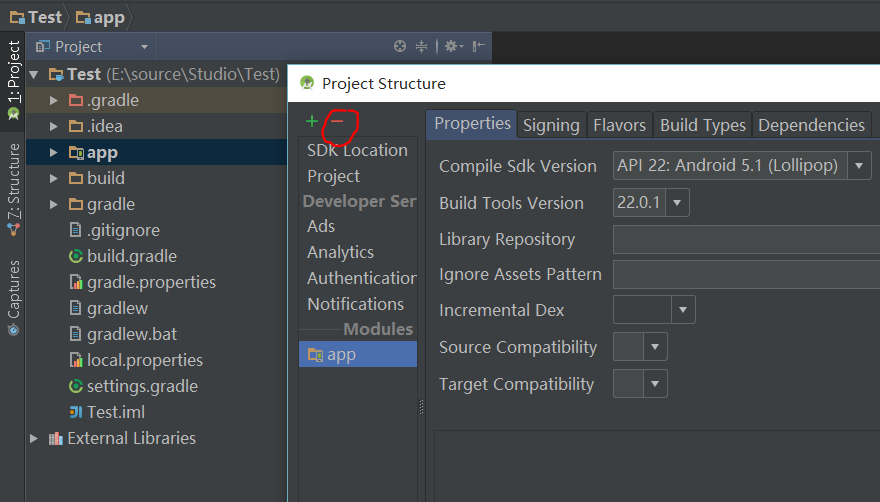Select local.properties file in tree
This screenshot has width=880, height=502.
click(145, 360)
